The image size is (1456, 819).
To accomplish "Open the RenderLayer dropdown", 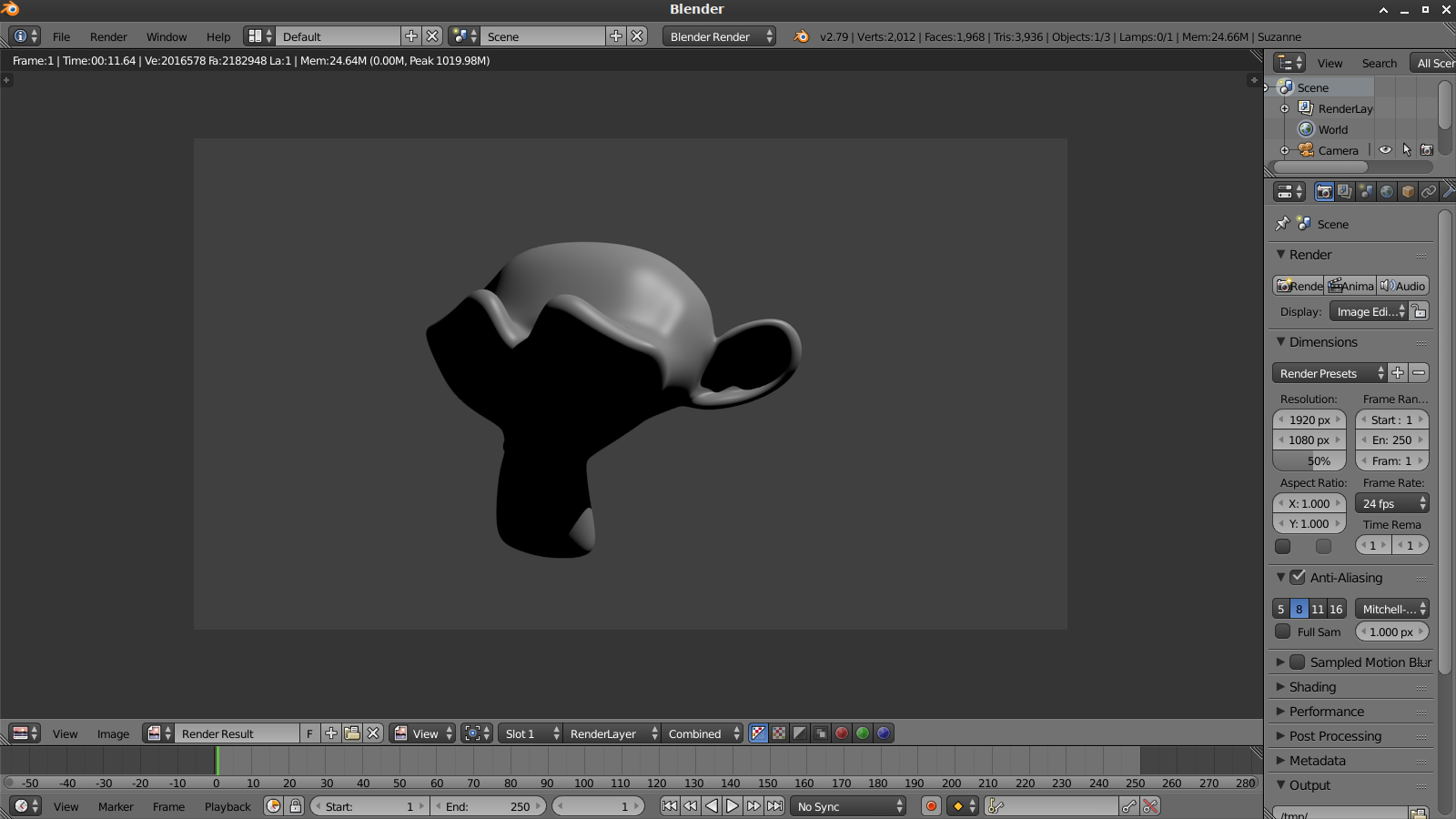I will pos(612,733).
